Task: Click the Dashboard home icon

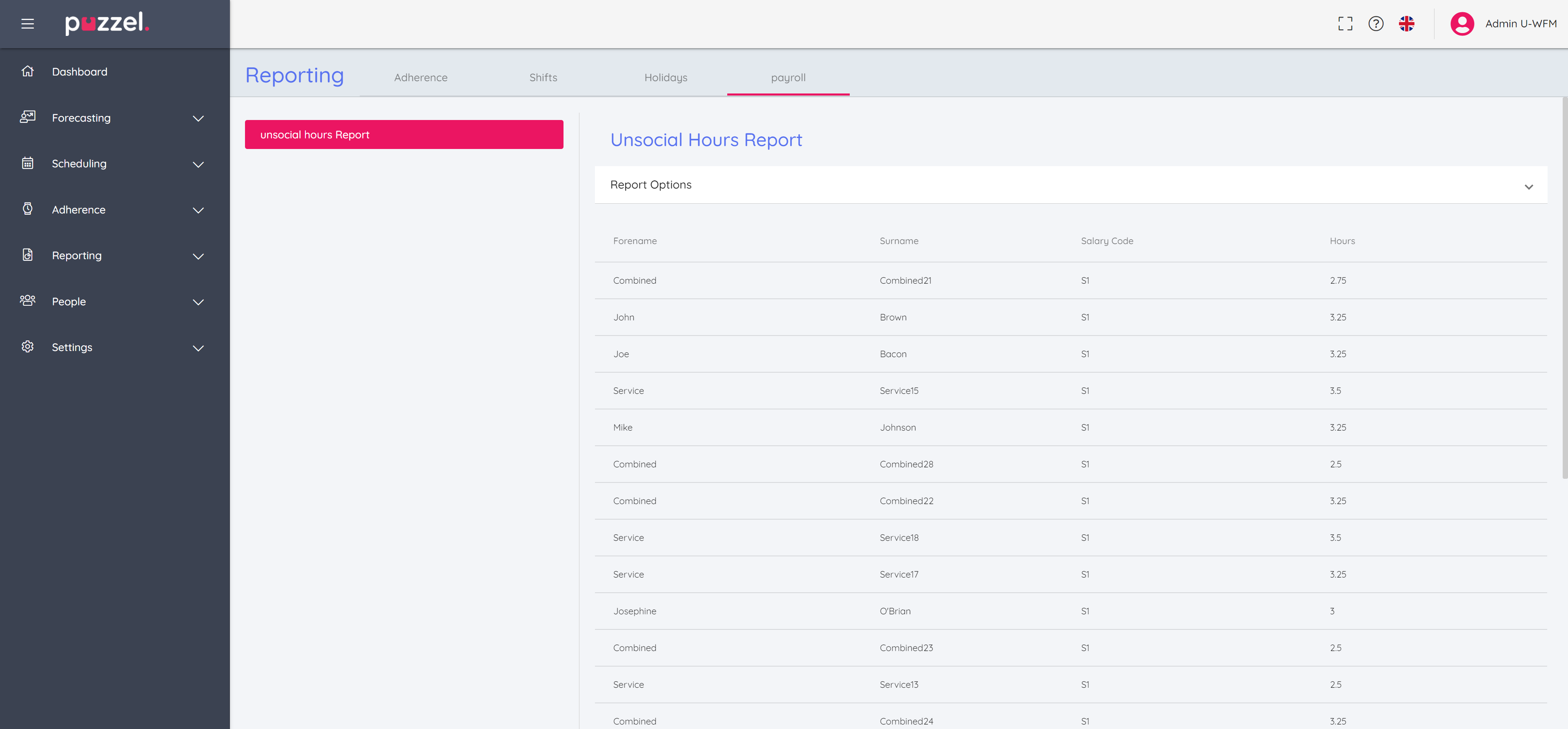Action: pyautogui.click(x=27, y=71)
